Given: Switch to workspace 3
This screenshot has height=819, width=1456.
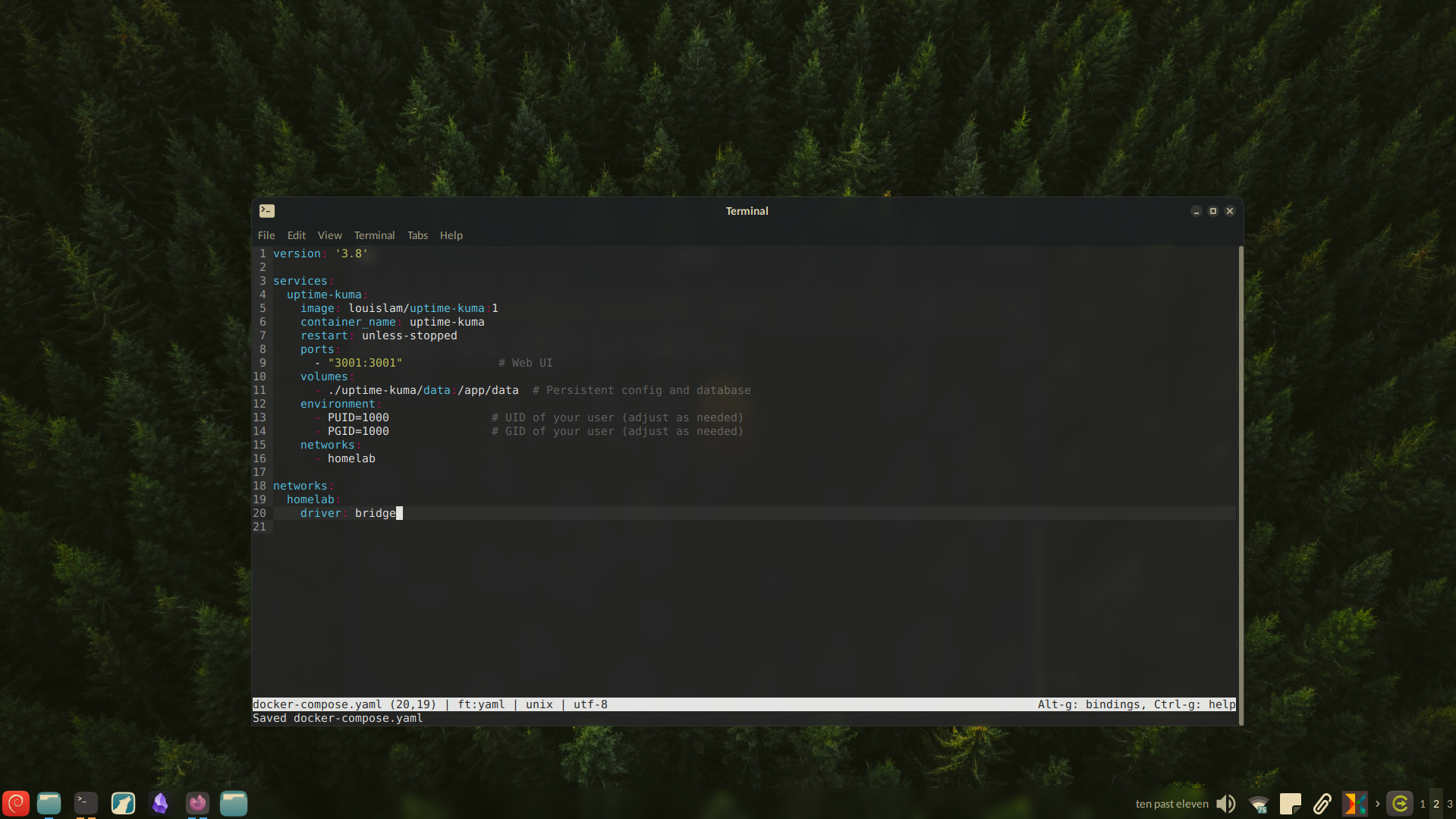Looking at the screenshot, I should tap(1450, 804).
